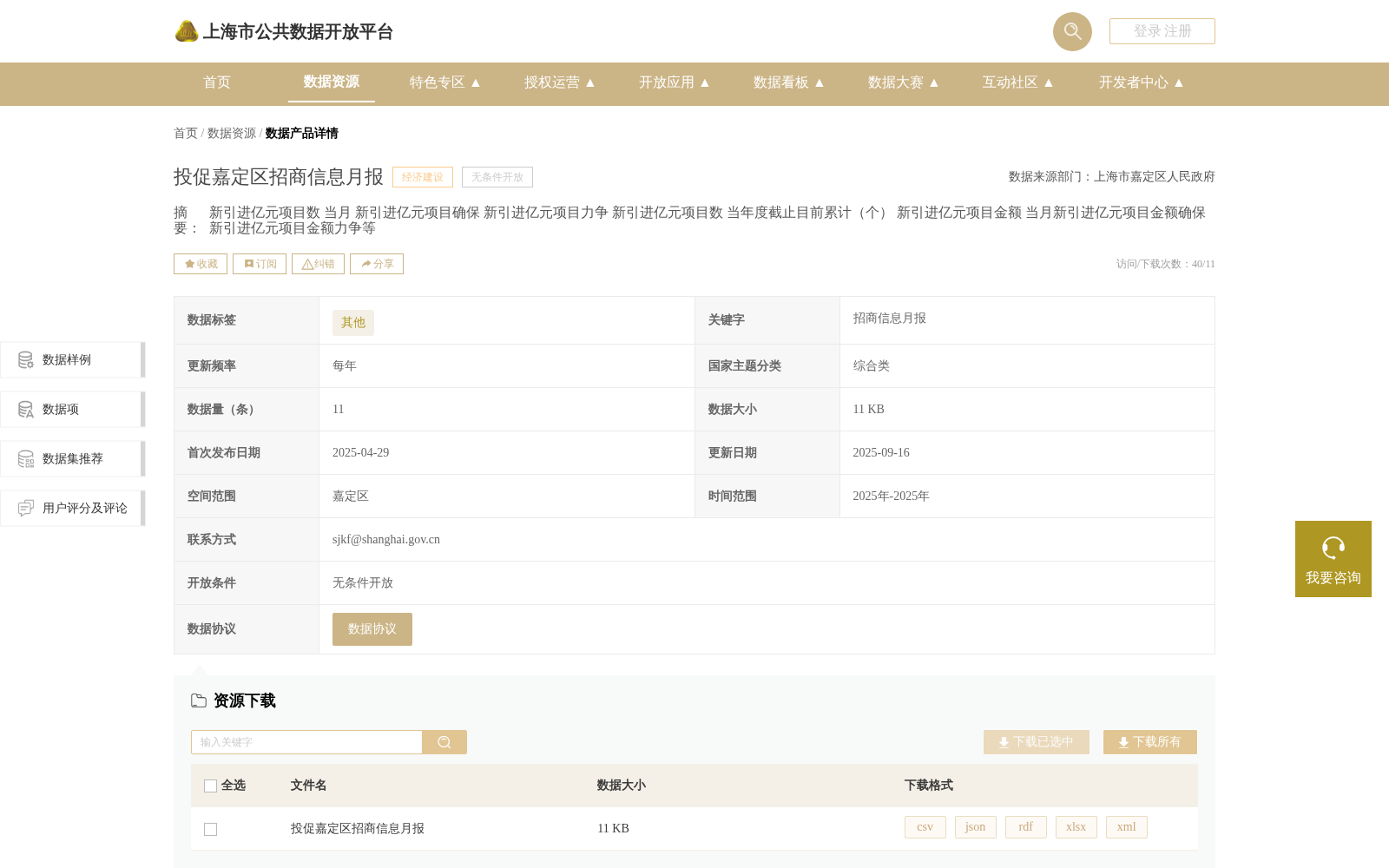Click the 嘉定区 spatial range value
Screen dimensions: 1389x868
pos(351,496)
